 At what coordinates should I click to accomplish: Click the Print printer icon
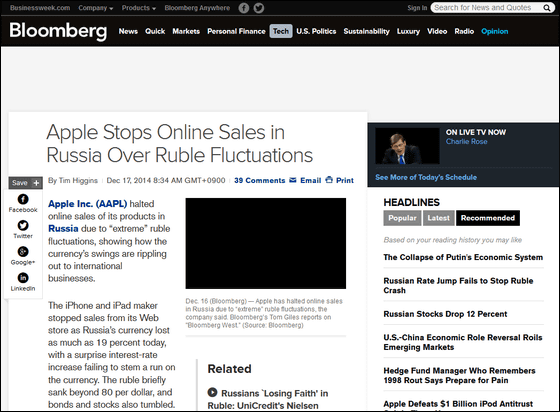pos(329,180)
